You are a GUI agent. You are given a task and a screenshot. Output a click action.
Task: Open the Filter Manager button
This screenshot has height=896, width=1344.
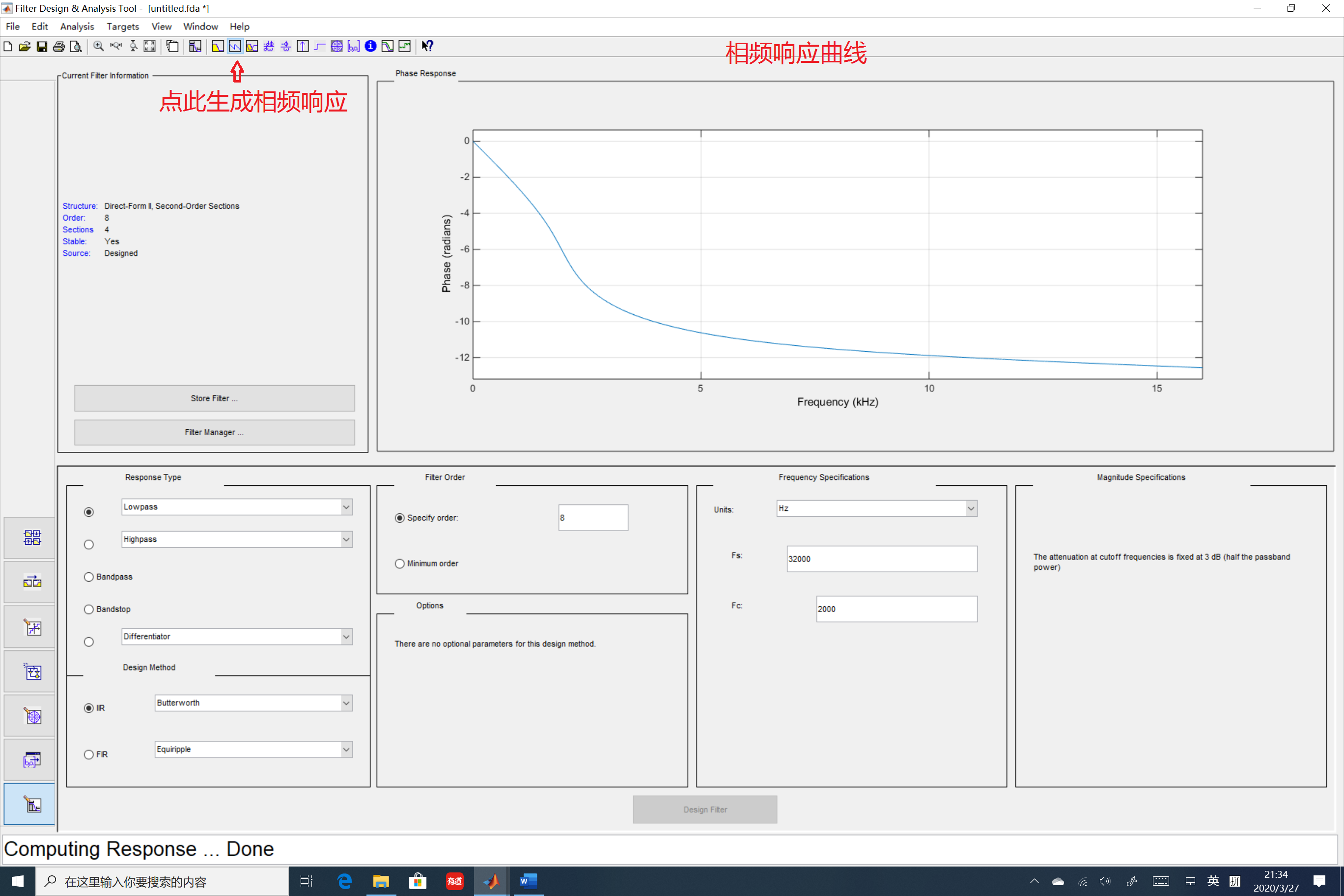pyautogui.click(x=214, y=432)
